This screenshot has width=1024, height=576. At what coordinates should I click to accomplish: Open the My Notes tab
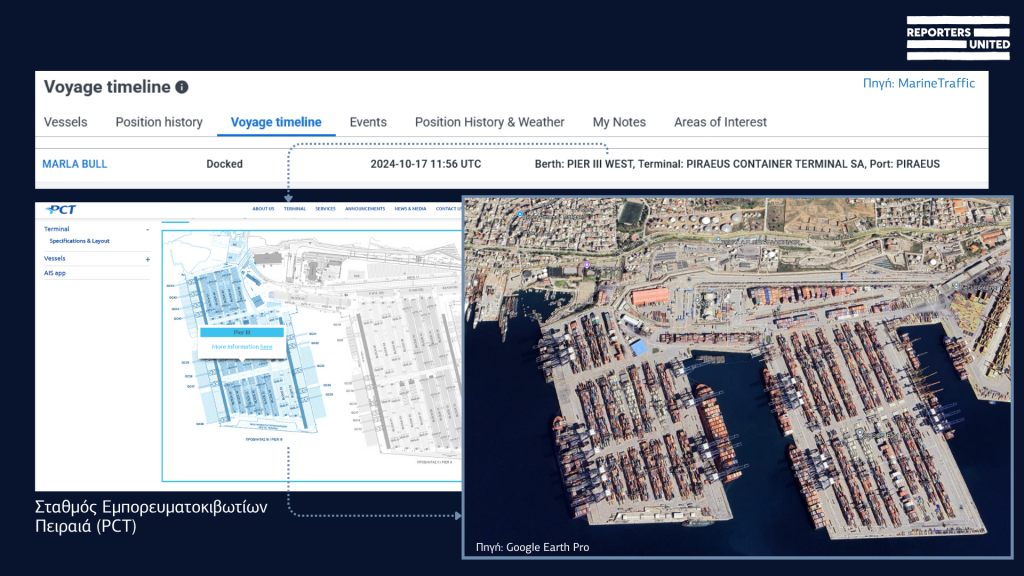click(x=619, y=122)
